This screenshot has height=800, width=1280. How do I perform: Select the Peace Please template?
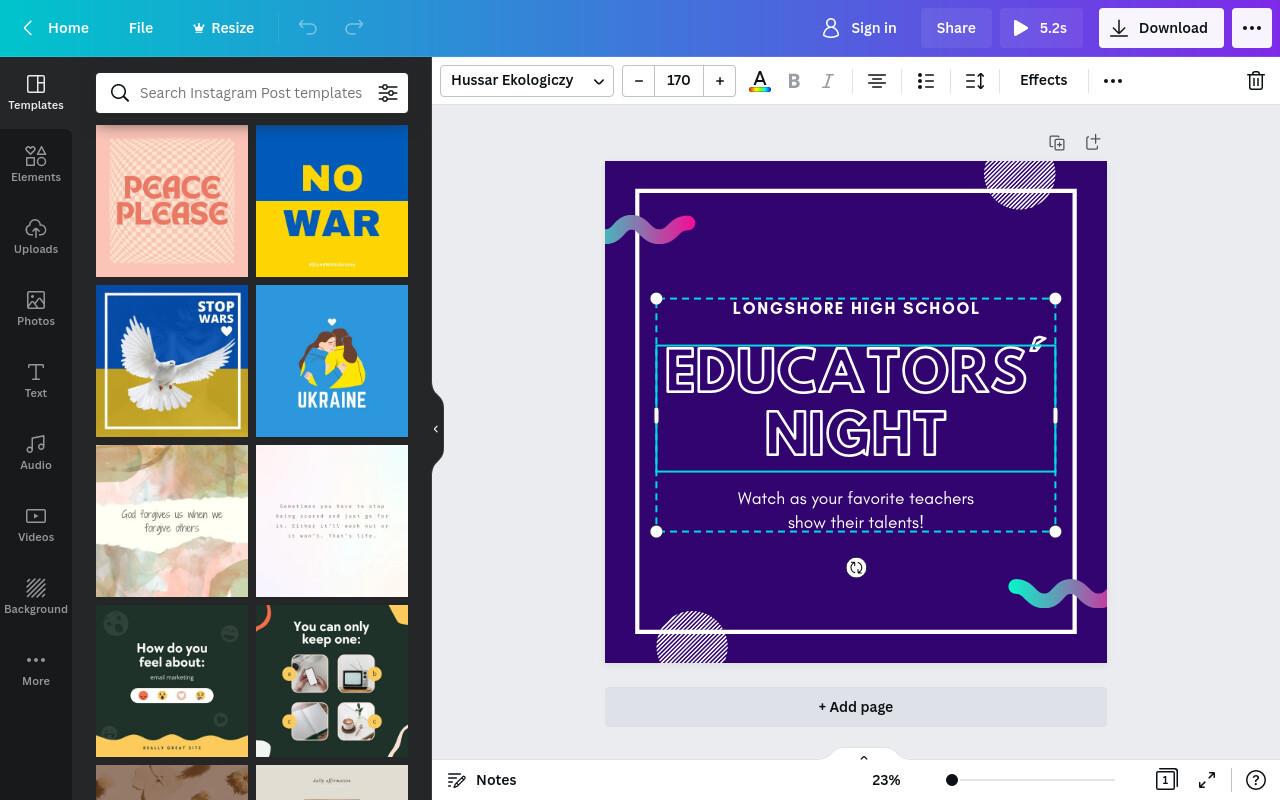[x=172, y=201]
